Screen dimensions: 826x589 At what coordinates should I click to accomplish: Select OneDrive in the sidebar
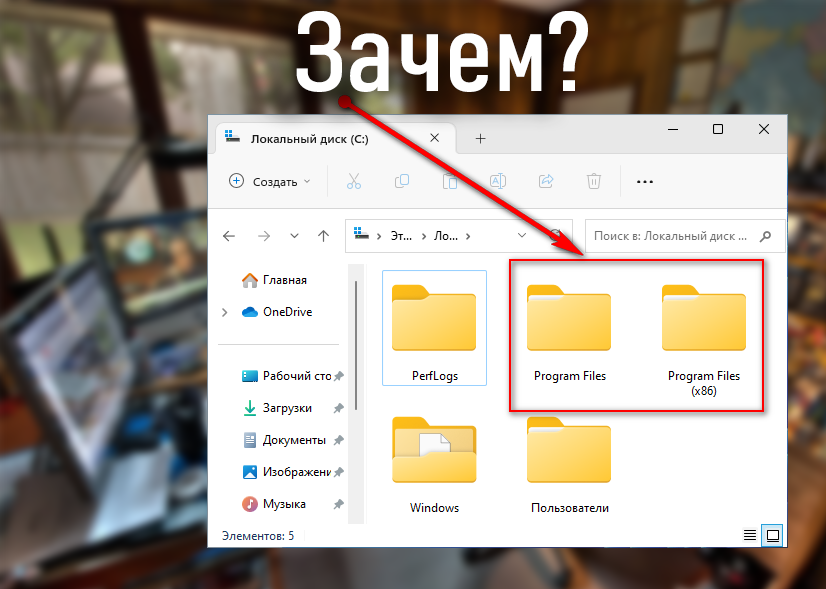pos(277,312)
